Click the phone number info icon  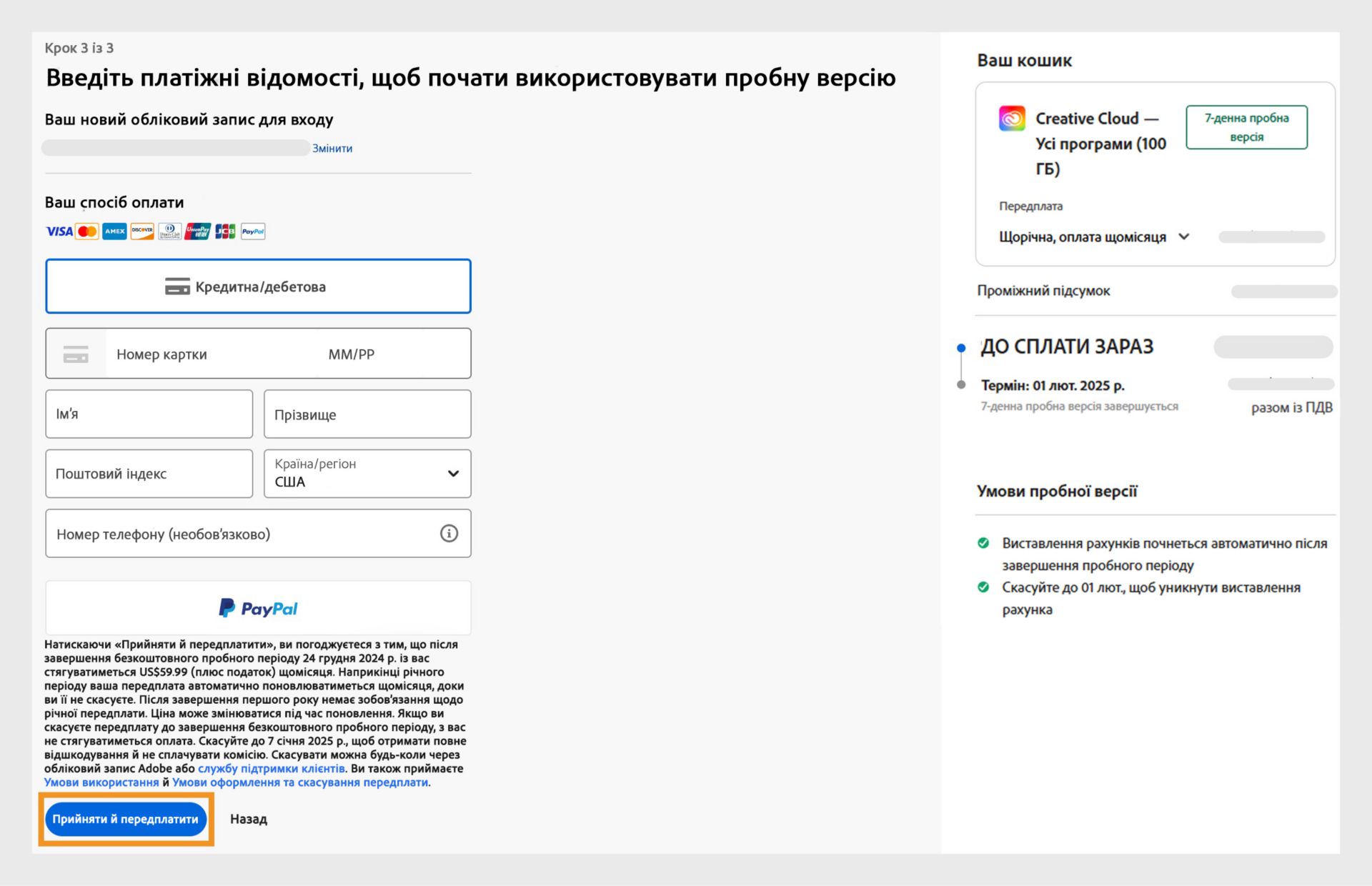pyautogui.click(x=449, y=534)
